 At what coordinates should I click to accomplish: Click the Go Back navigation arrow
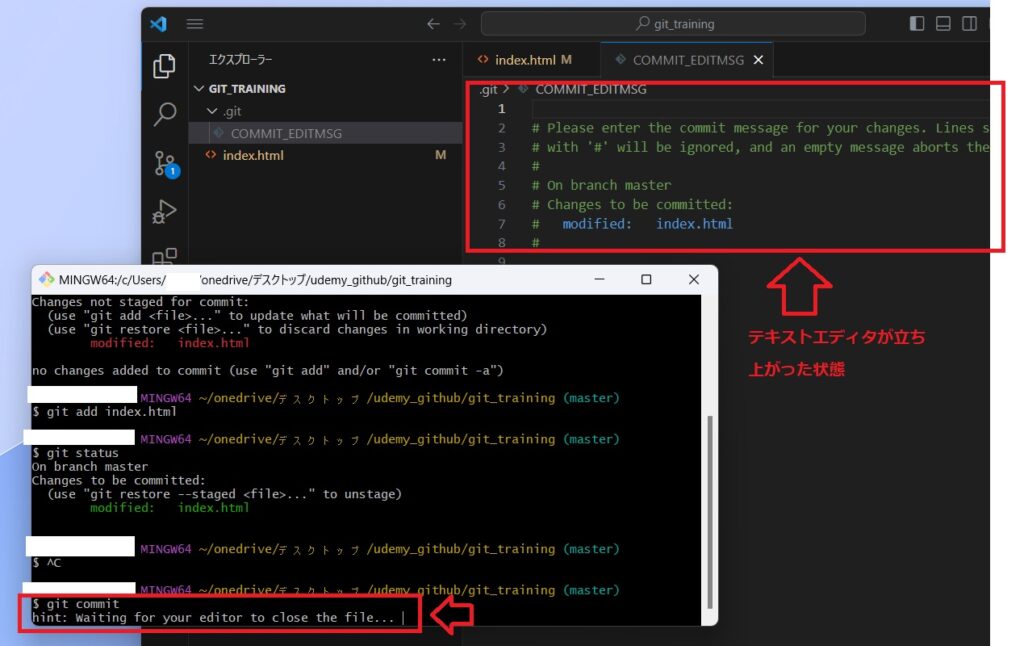point(433,24)
